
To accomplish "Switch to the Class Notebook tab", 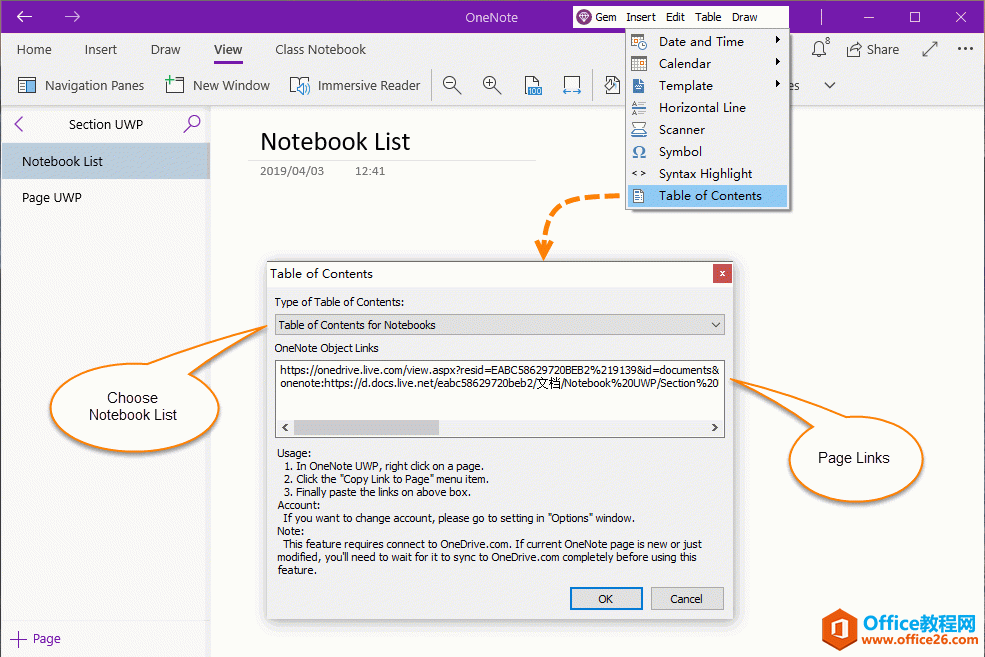I will tap(320, 49).
